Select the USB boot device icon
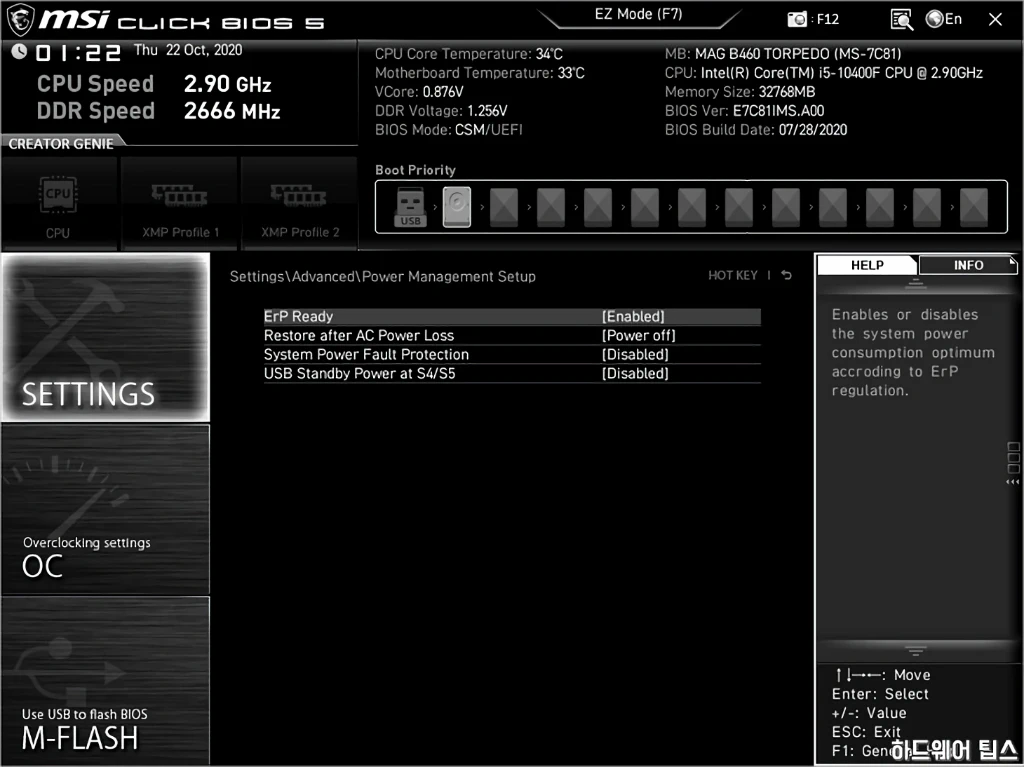This screenshot has height=767, width=1024. [x=410, y=207]
